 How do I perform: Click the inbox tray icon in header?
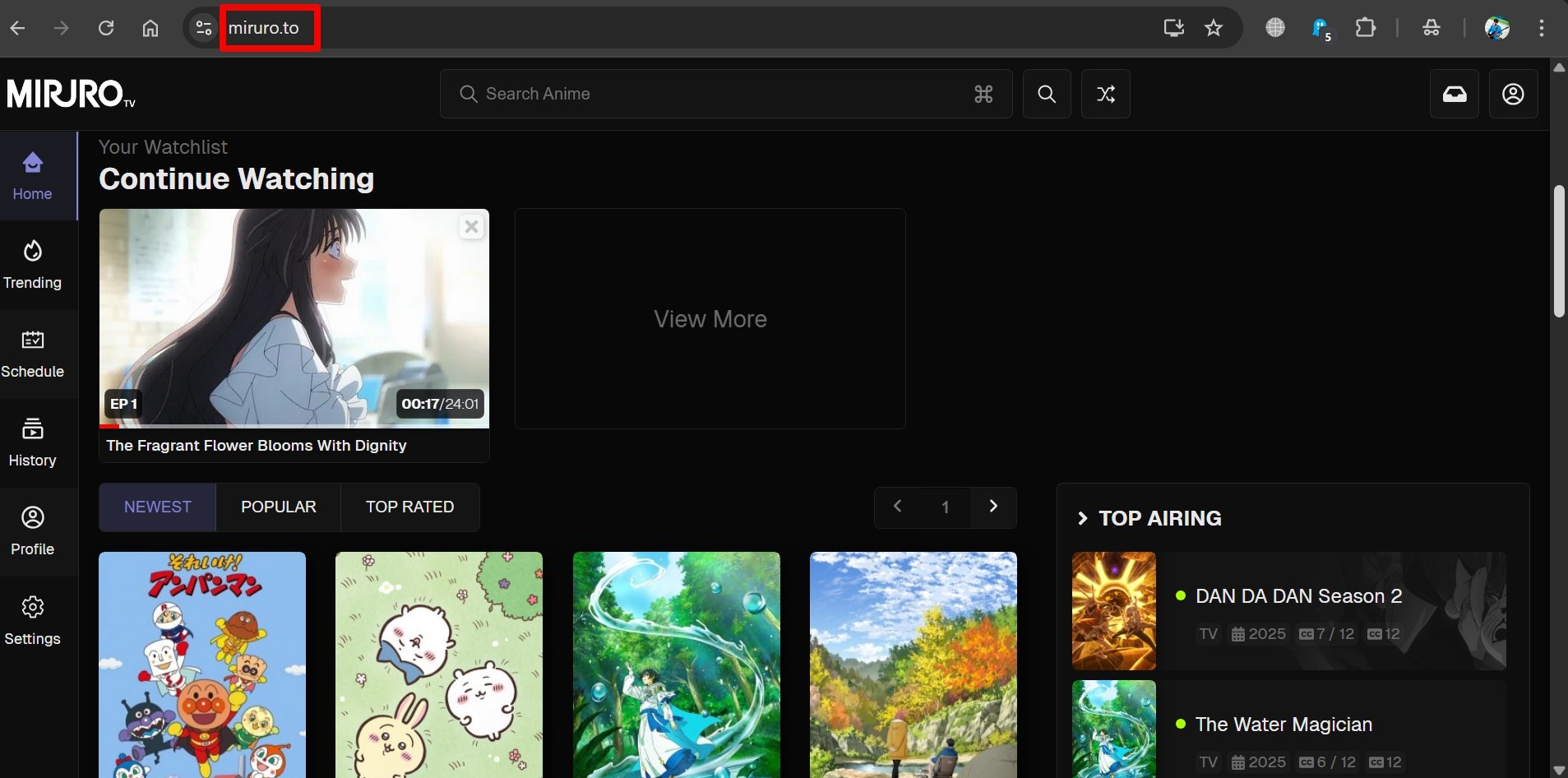pos(1454,94)
